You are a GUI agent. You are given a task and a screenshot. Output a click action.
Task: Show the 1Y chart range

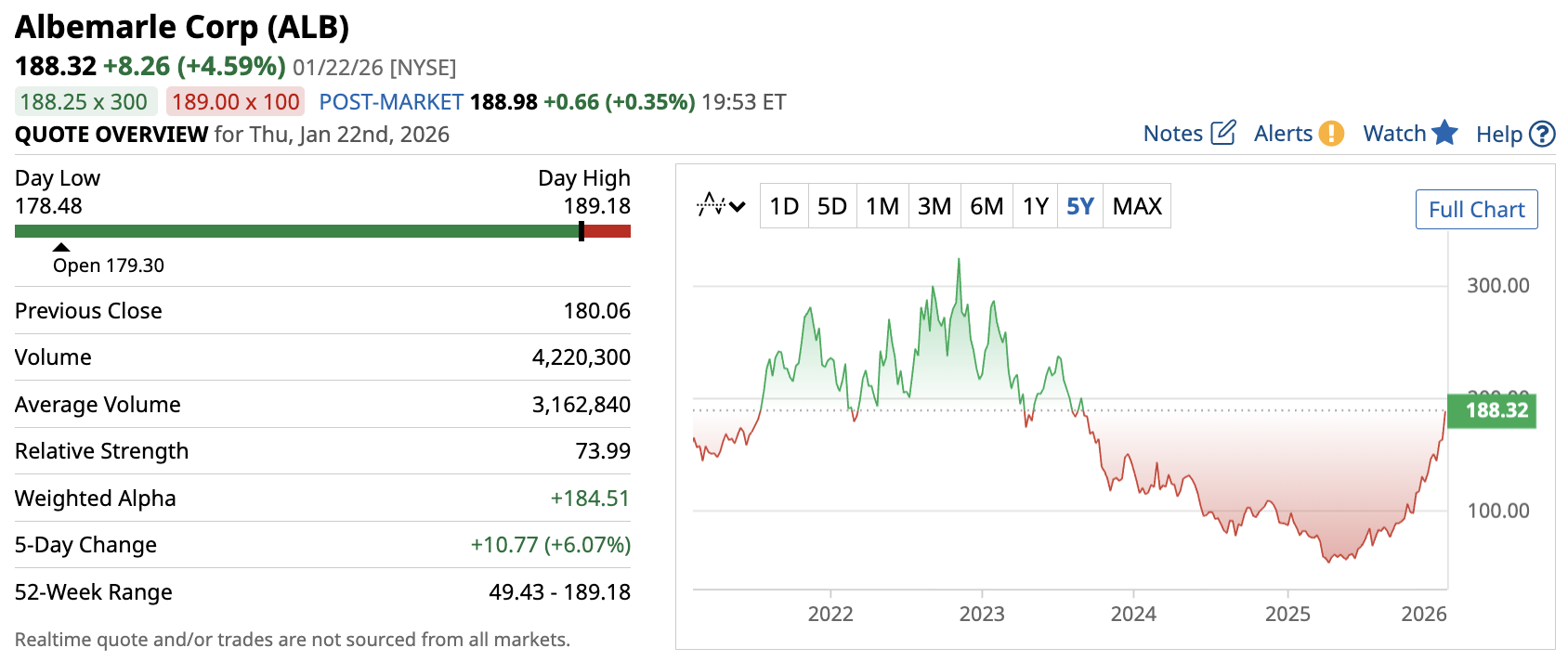[1036, 206]
